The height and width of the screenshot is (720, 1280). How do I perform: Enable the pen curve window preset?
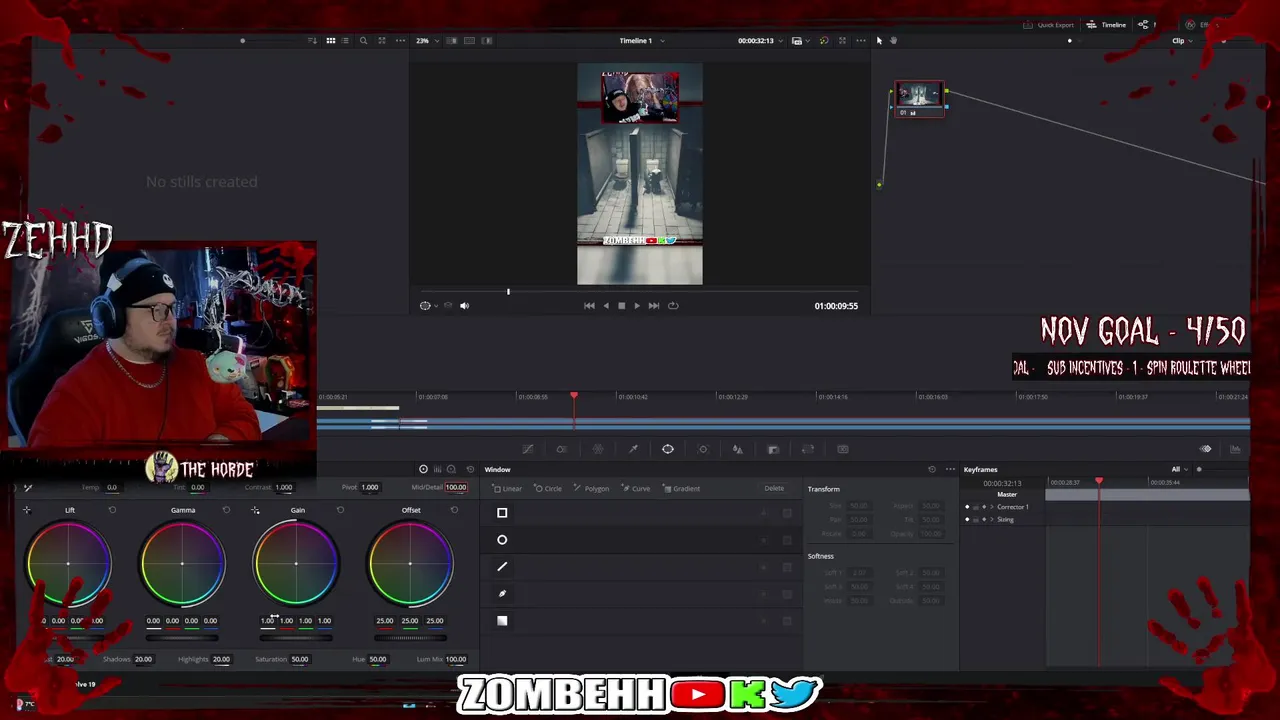tap(502, 593)
